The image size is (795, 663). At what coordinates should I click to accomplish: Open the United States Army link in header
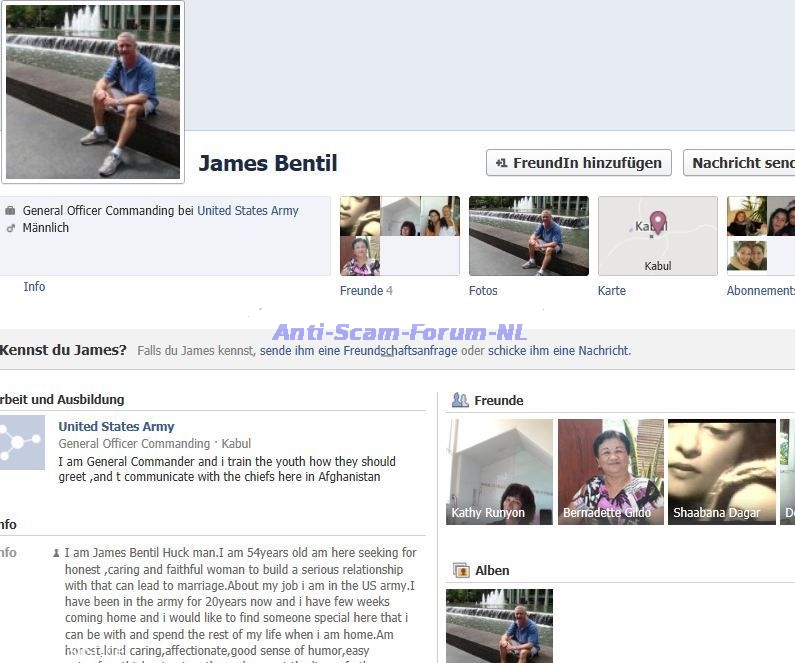[247, 211]
